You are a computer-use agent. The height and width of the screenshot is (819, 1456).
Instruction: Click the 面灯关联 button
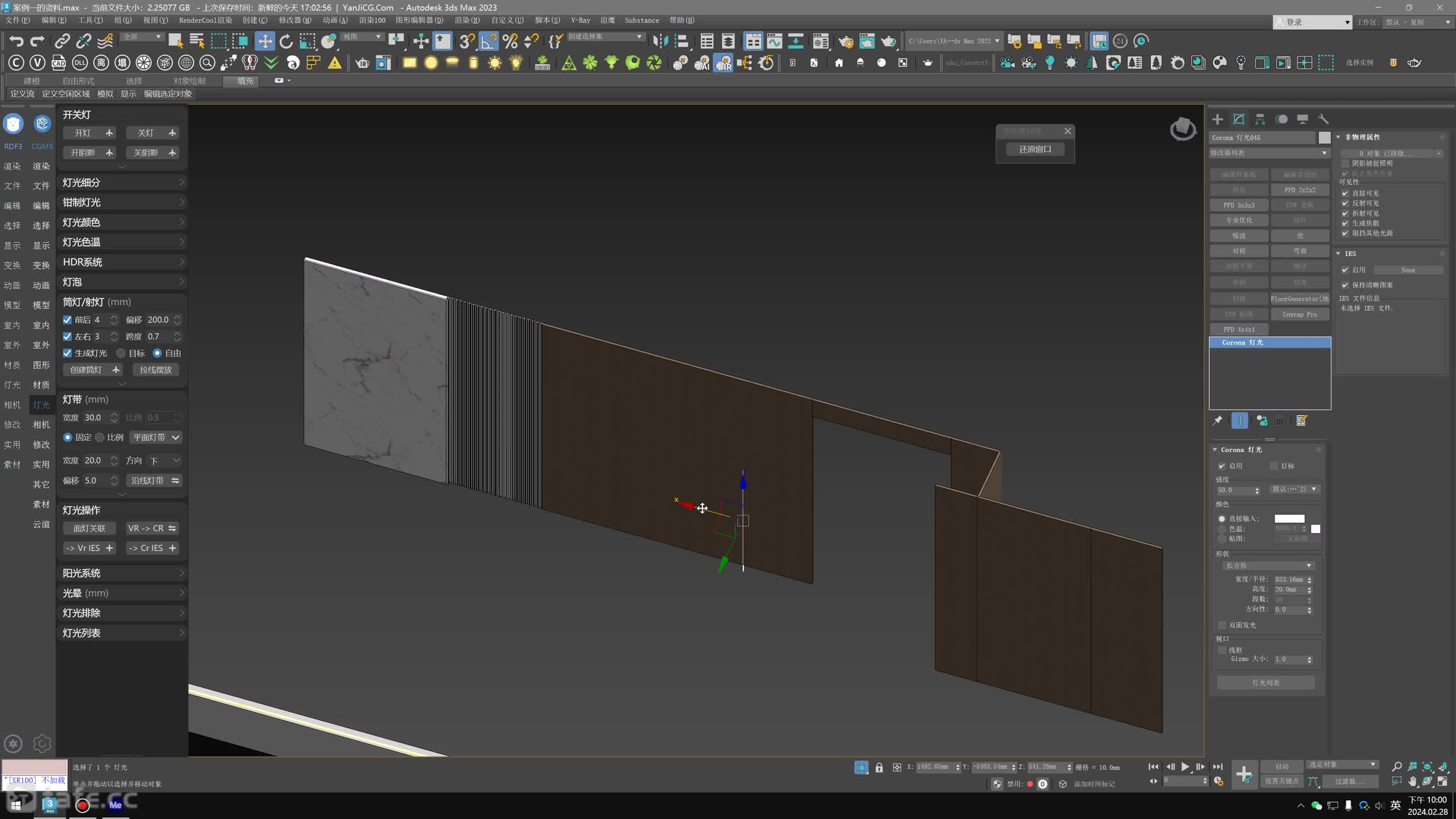point(89,528)
